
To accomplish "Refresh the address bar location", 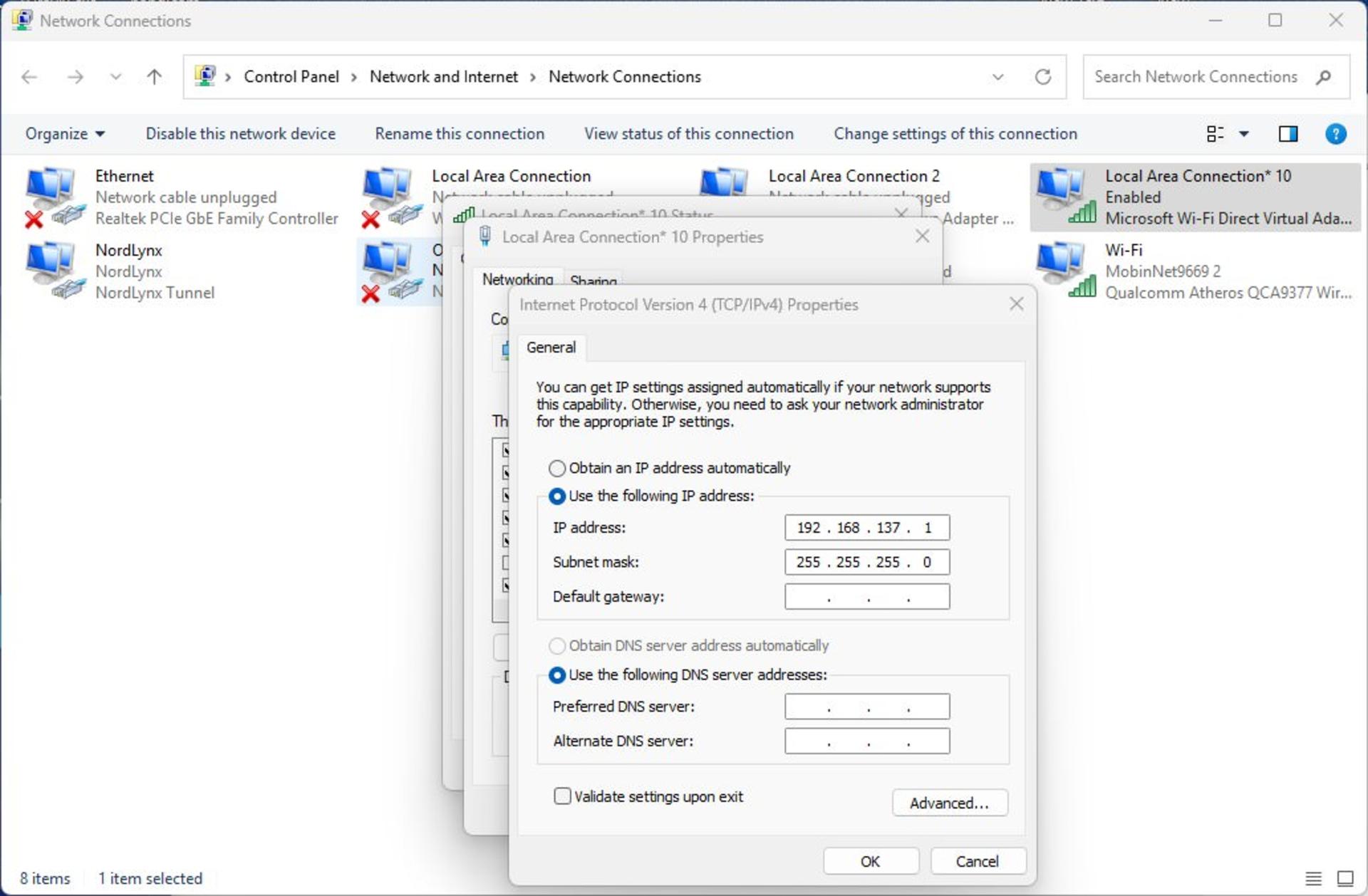I will click(x=1043, y=77).
